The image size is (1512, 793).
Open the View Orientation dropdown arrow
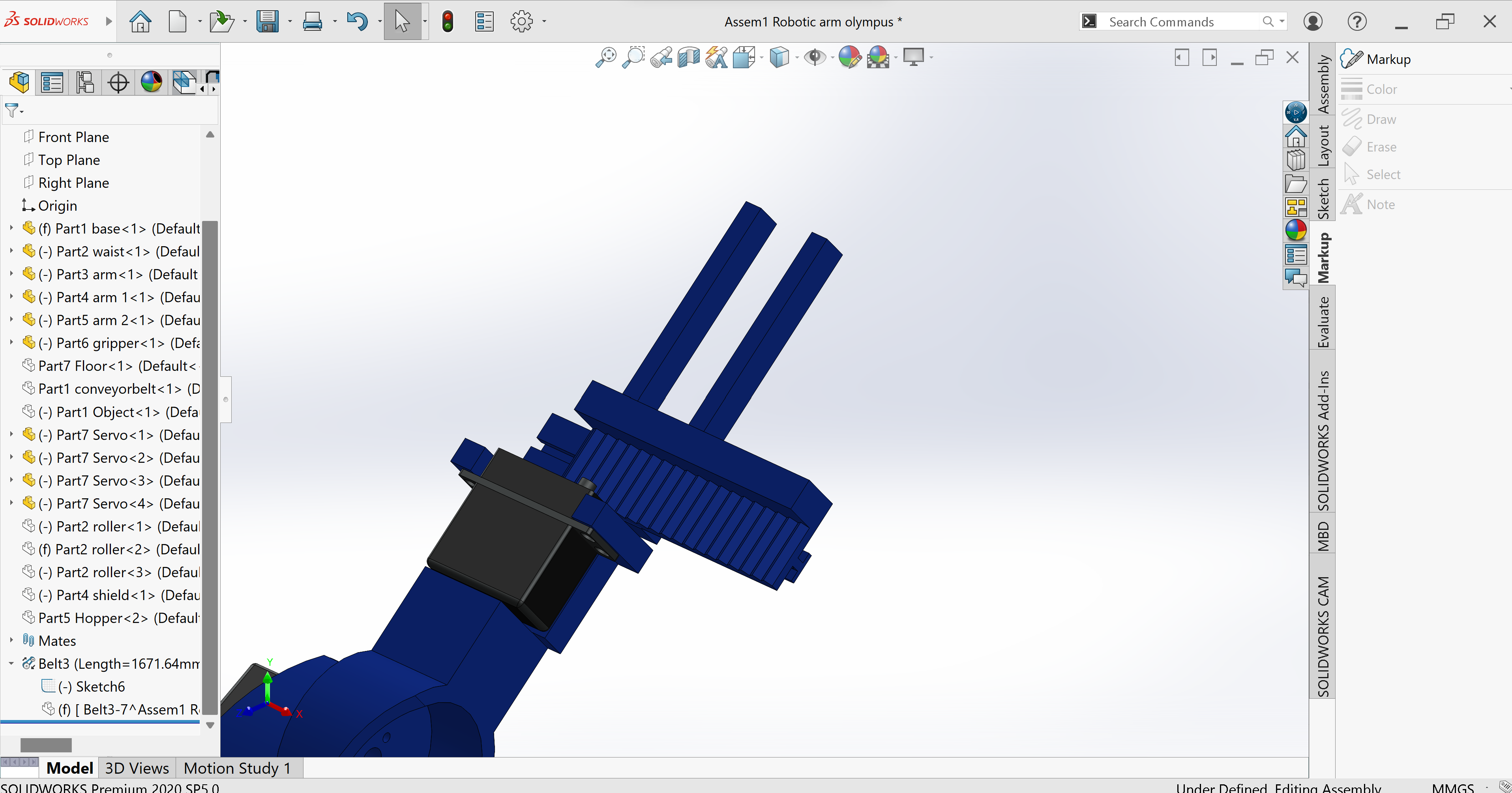pos(761,58)
